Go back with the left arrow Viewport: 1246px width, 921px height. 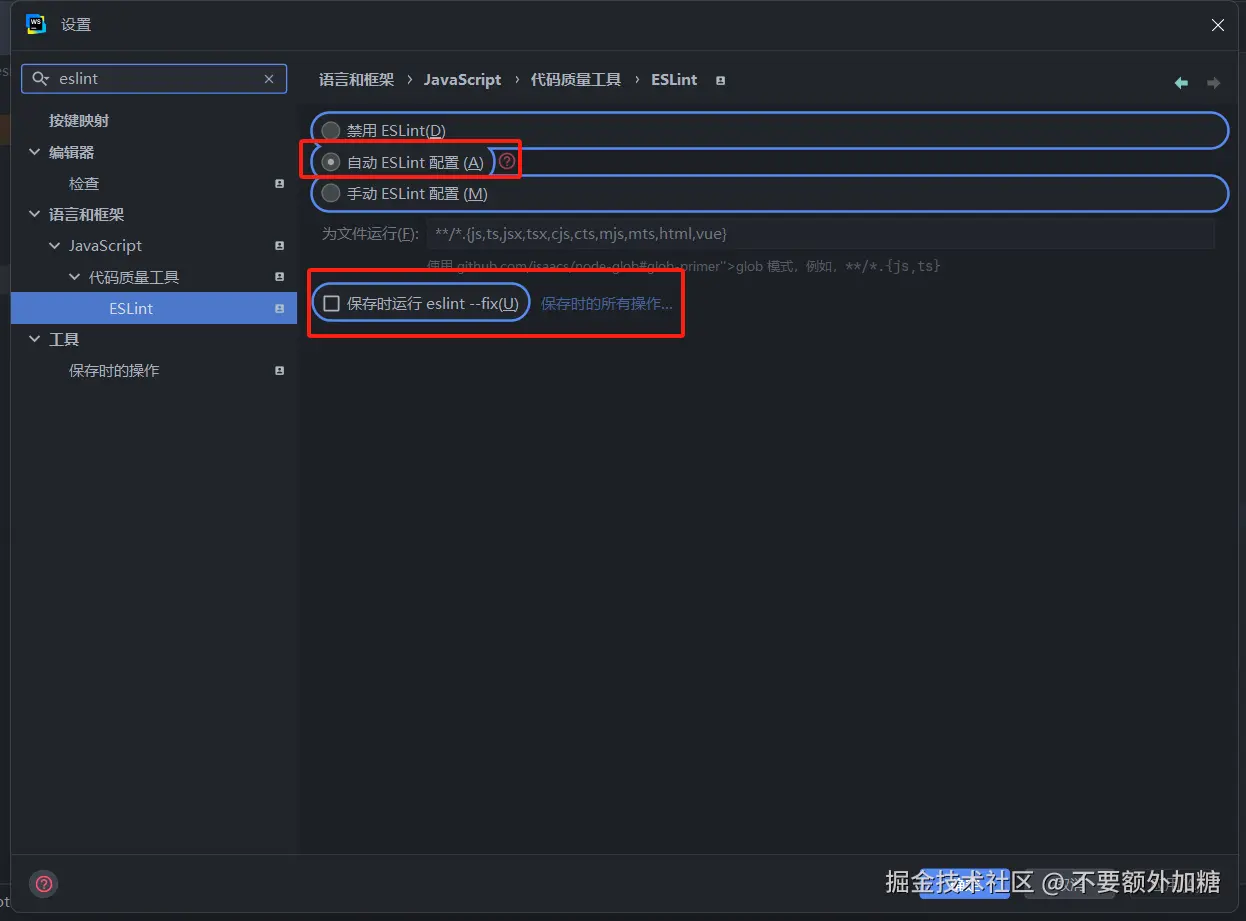pyautogui.click(x=1181, y=83)
